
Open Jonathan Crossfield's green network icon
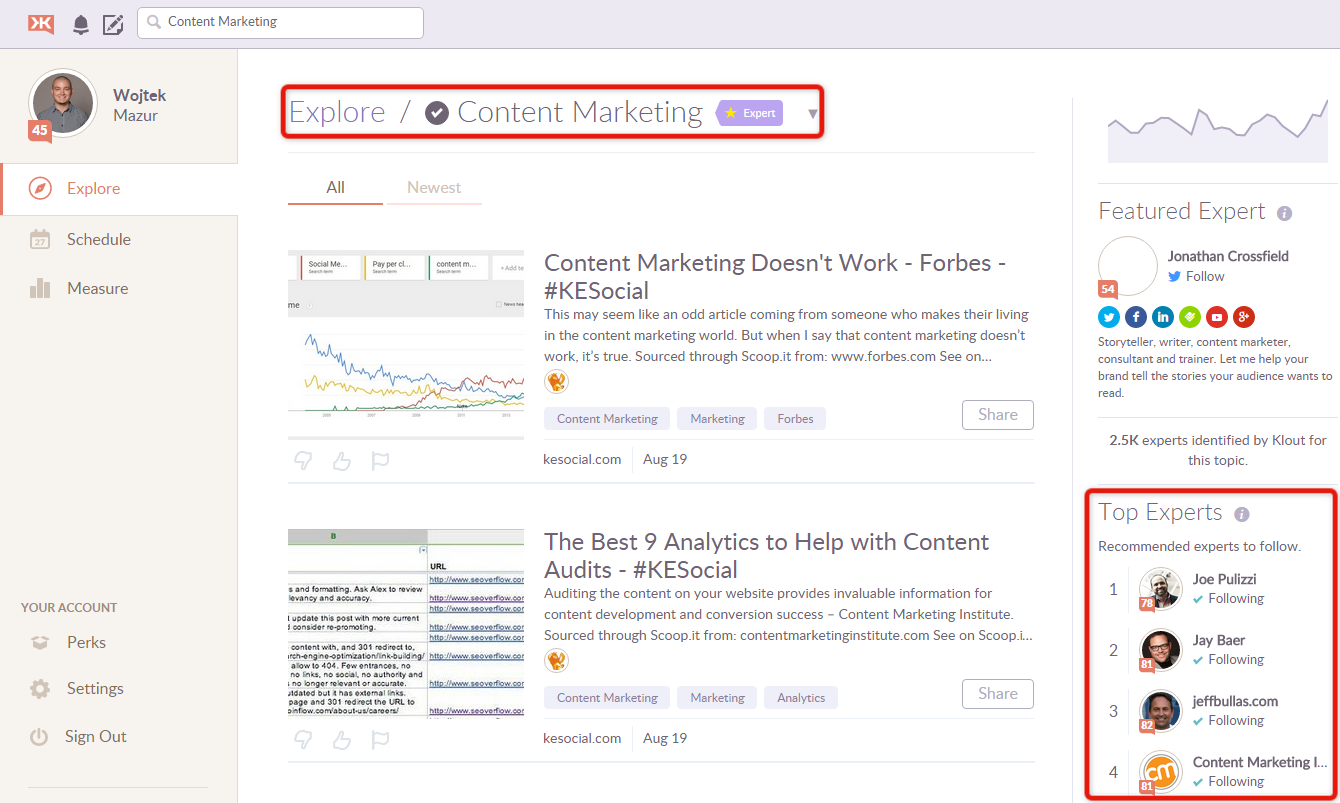(x=1190, y=317)
